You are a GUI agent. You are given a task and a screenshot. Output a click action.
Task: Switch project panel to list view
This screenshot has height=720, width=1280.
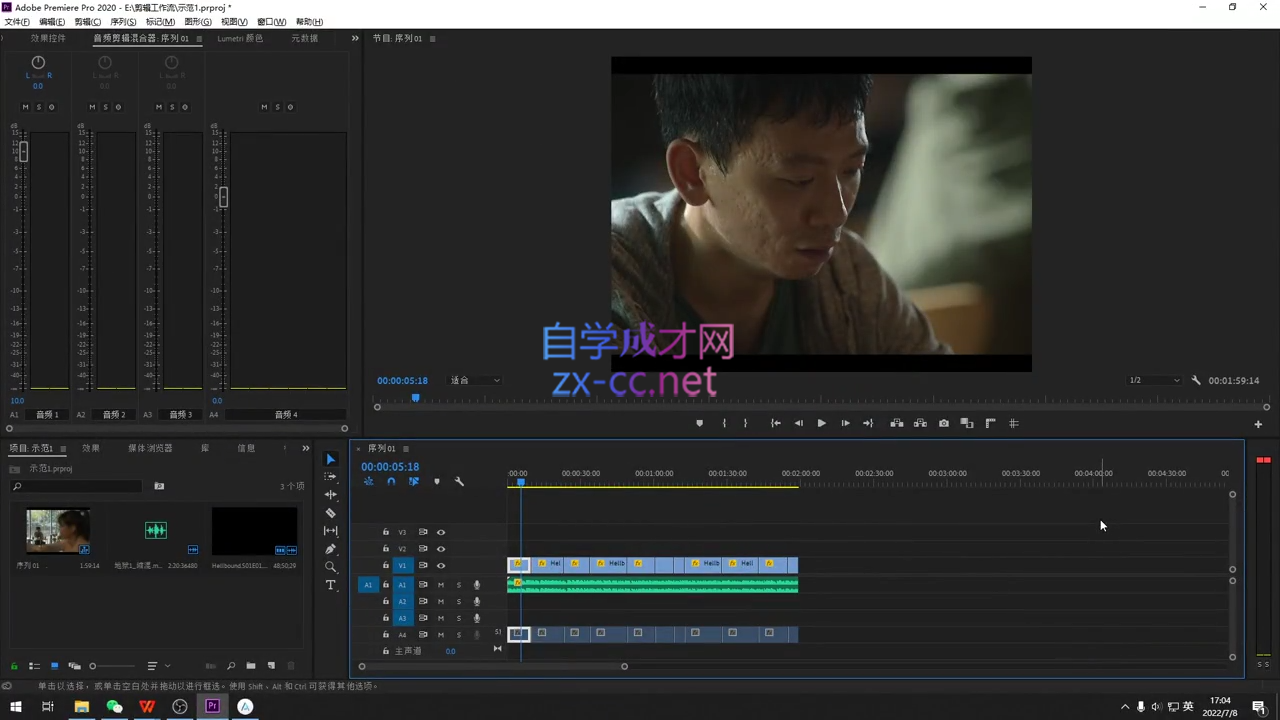pos(34,666)
